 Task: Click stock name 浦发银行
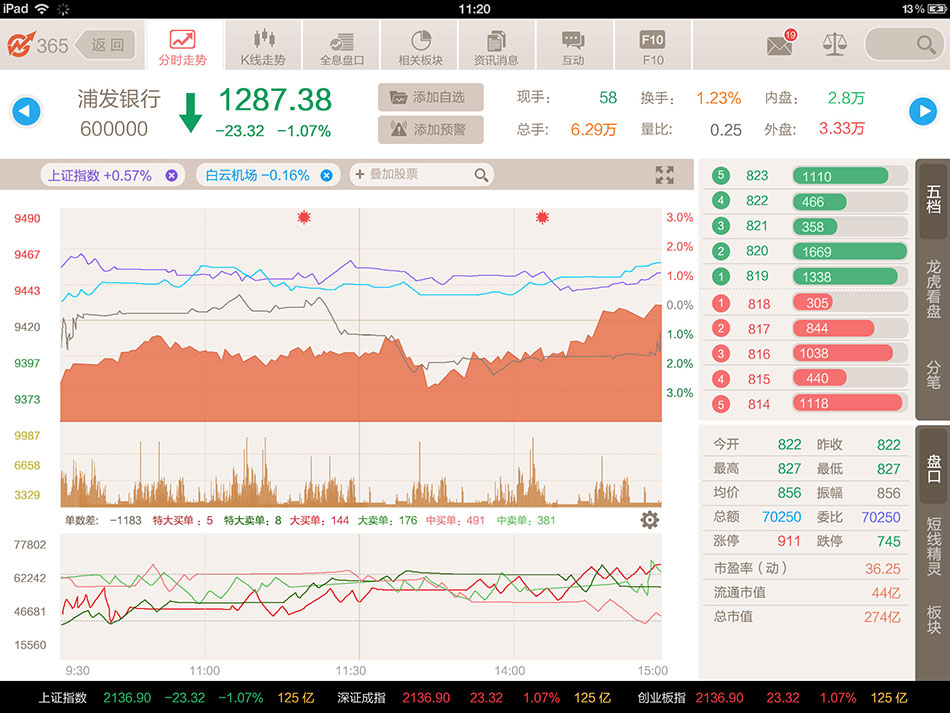tap(119, 99)
